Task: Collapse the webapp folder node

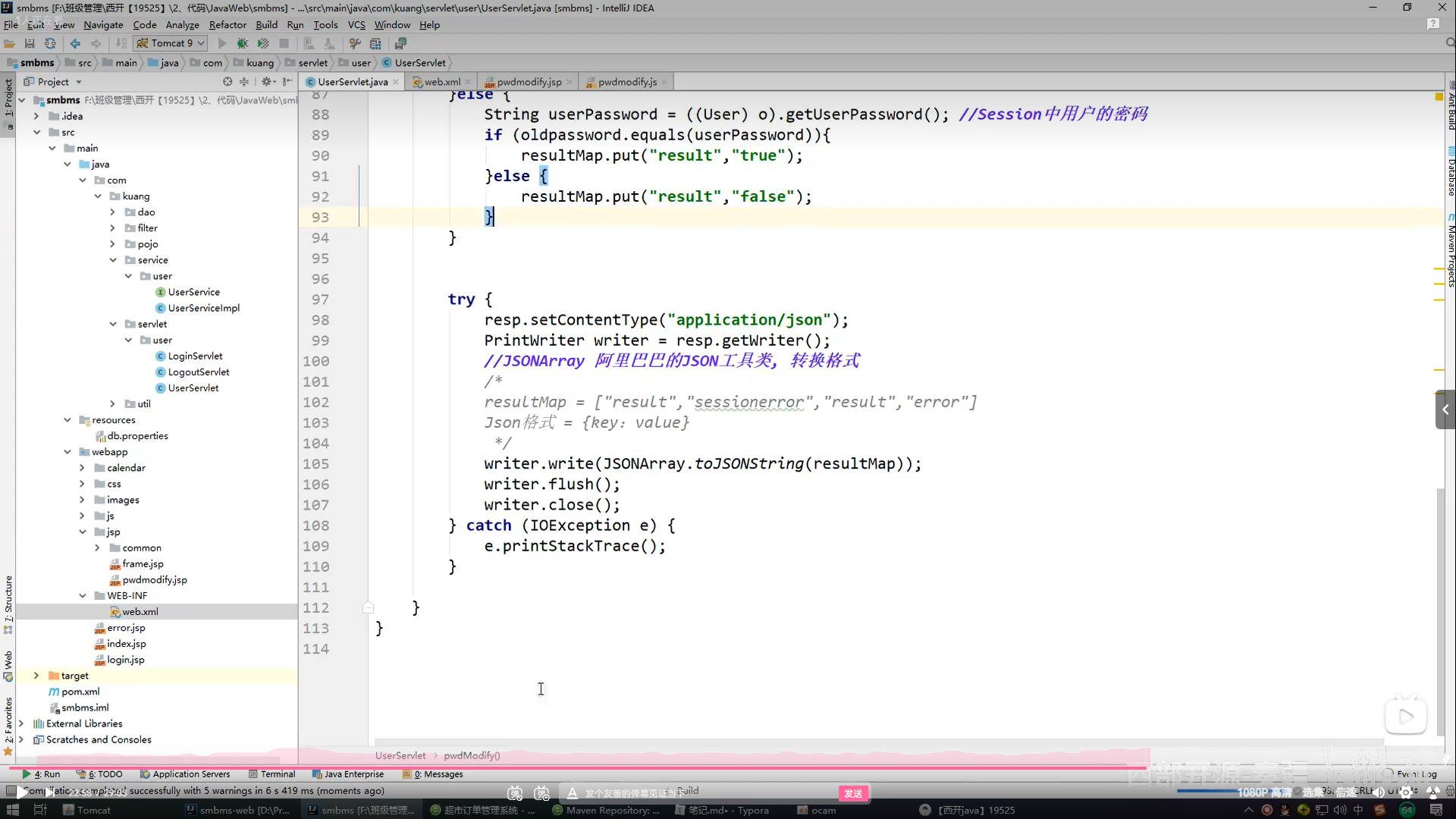Action: (x=67, y=452)
